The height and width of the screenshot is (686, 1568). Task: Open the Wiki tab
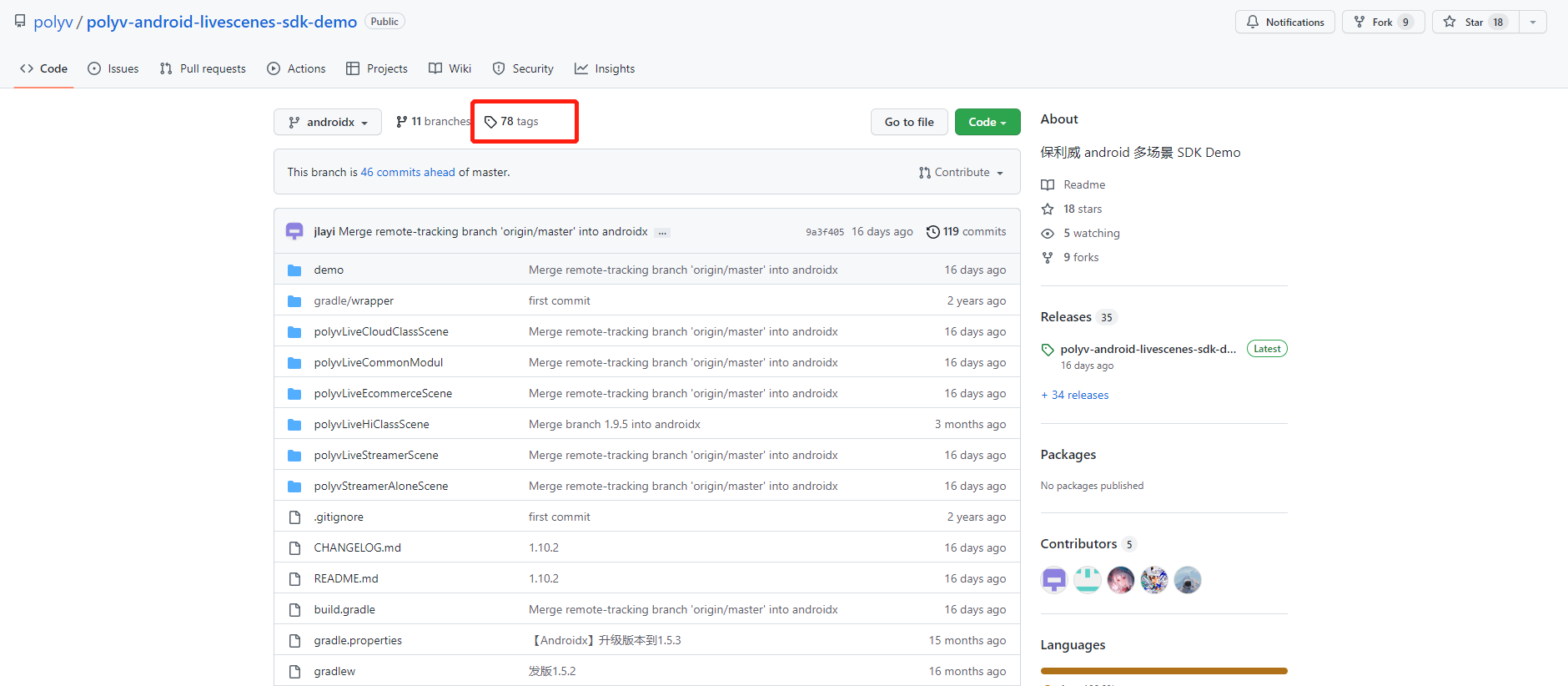pos(450,68)
